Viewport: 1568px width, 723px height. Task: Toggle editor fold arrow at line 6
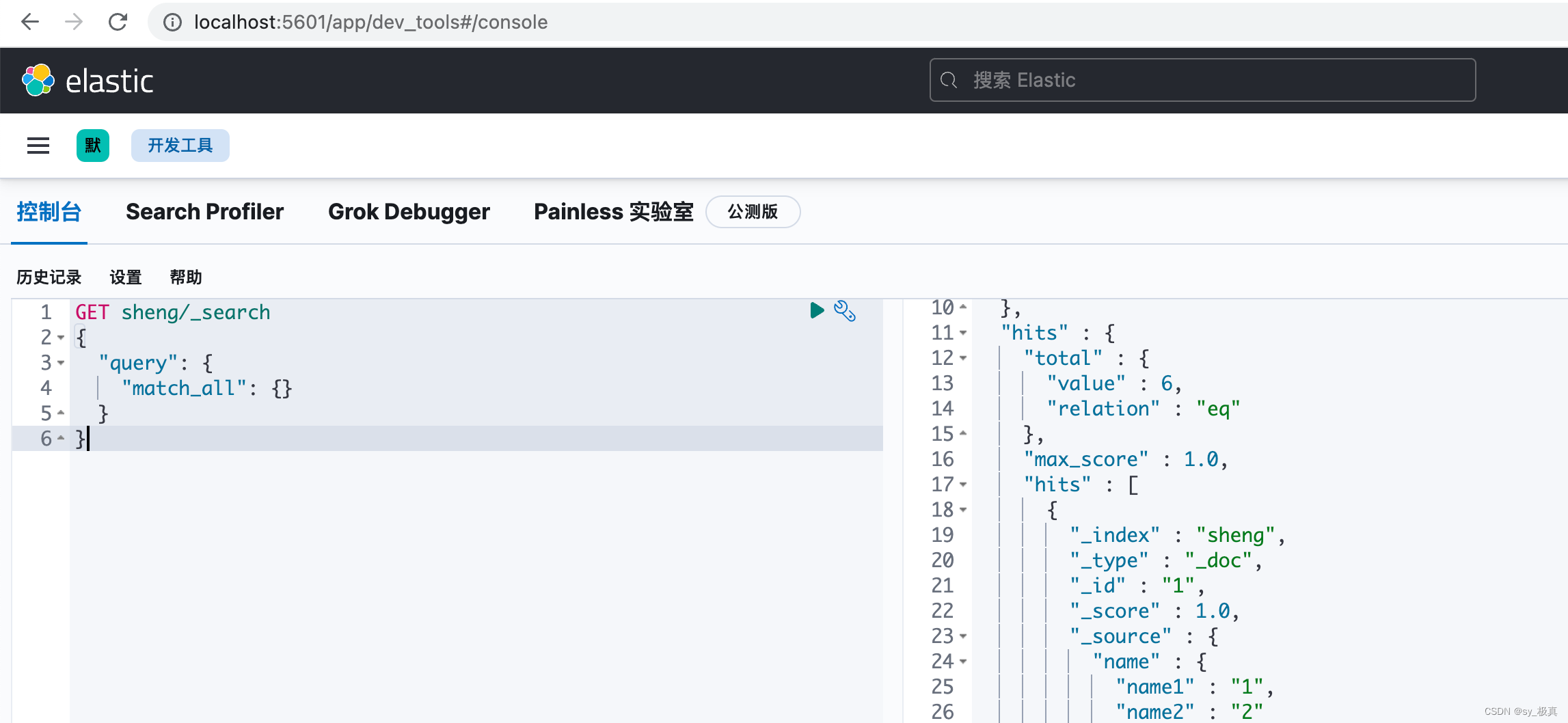(61, 438)
